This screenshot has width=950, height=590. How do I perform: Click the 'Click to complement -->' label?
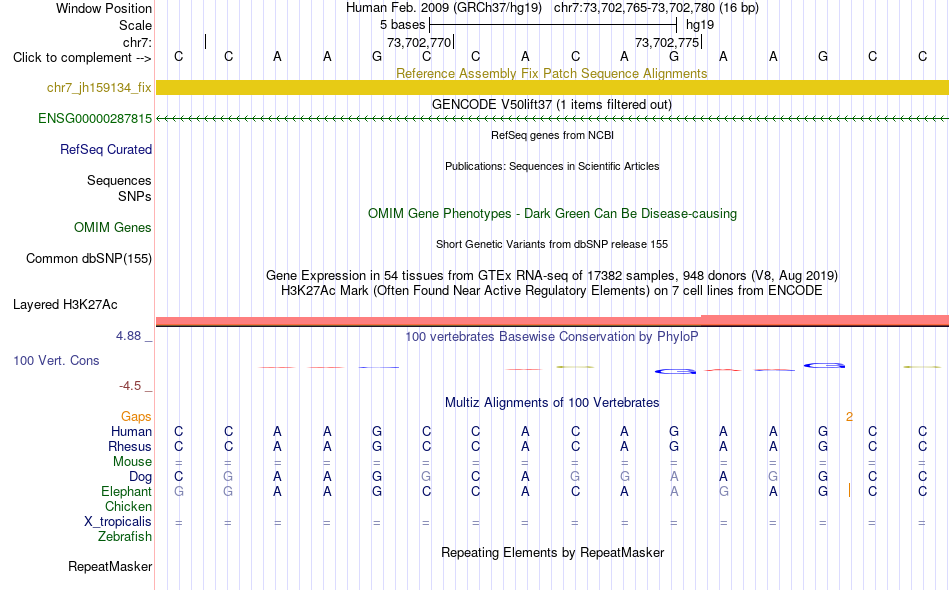(82, 58)
